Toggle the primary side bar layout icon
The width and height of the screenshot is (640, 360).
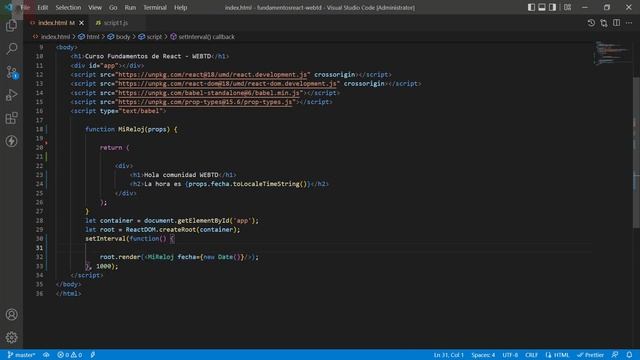(531, 7)
